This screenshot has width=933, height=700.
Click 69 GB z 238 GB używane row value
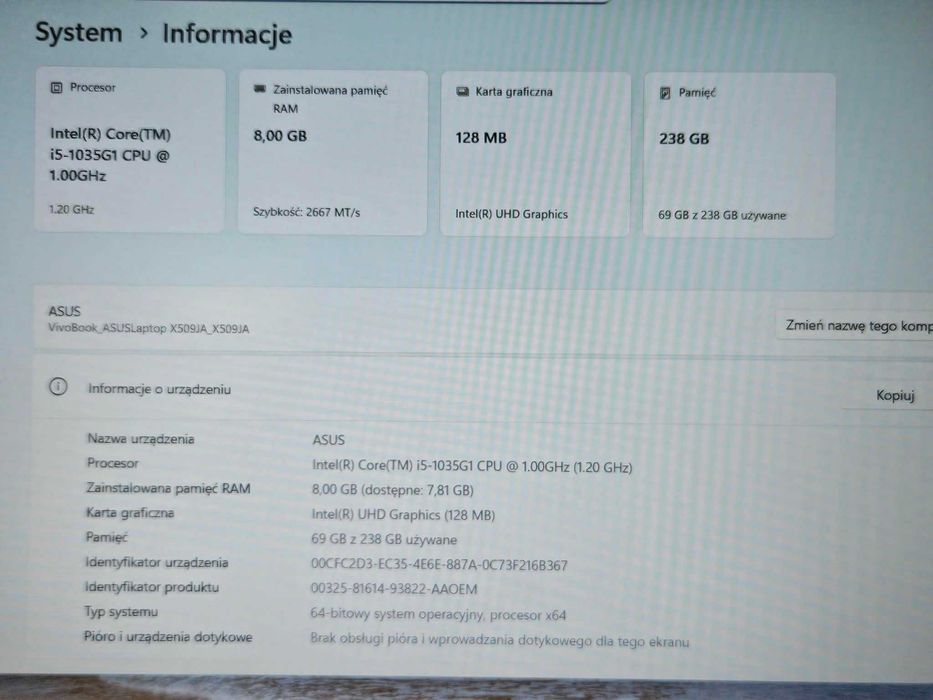tap(384, 539)
